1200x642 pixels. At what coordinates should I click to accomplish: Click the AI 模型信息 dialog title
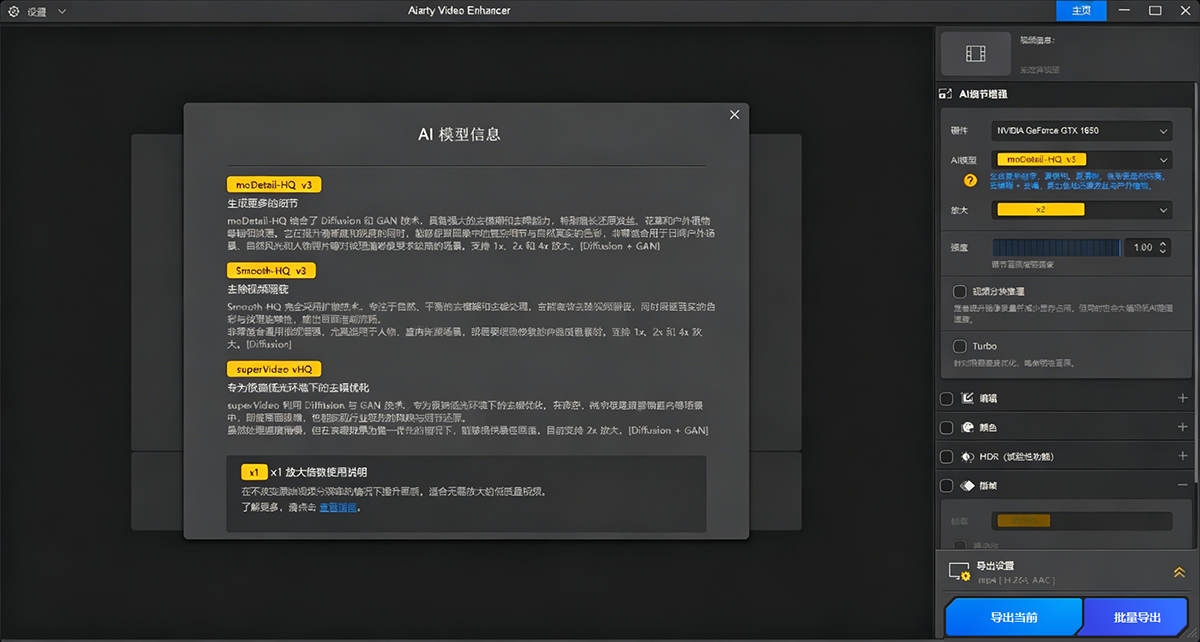459,134
